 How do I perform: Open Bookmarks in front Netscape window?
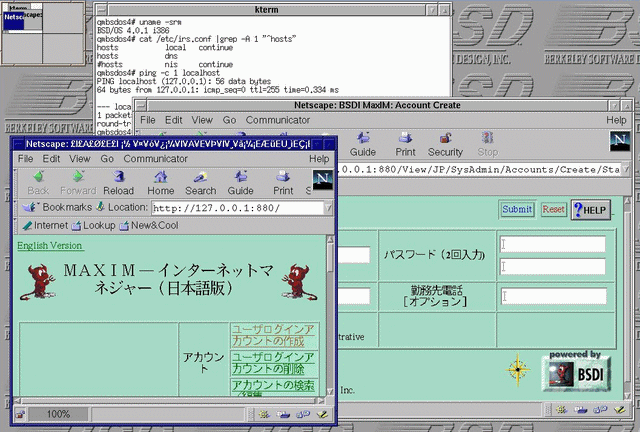(x=57, y=207)
